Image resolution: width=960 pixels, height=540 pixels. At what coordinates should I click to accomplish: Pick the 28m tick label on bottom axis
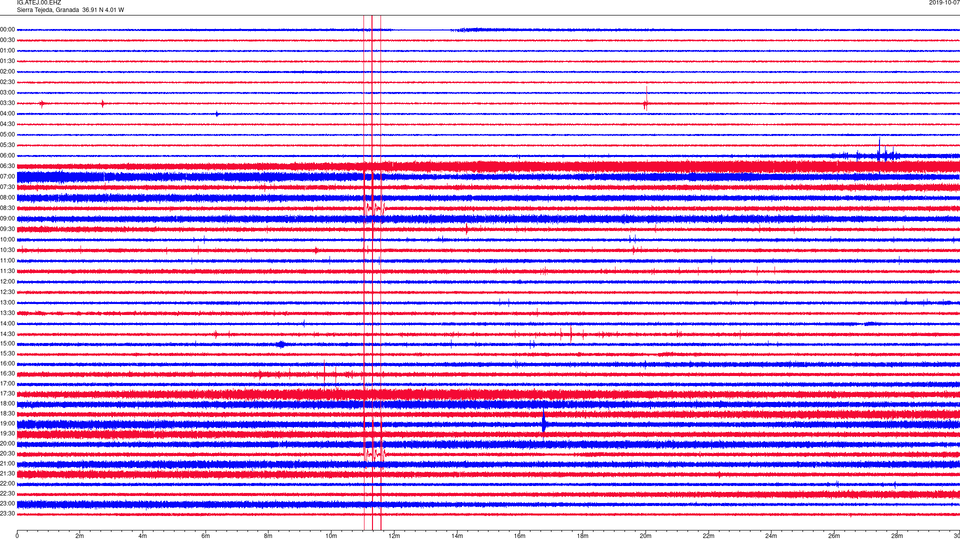(x=897, y=536)
